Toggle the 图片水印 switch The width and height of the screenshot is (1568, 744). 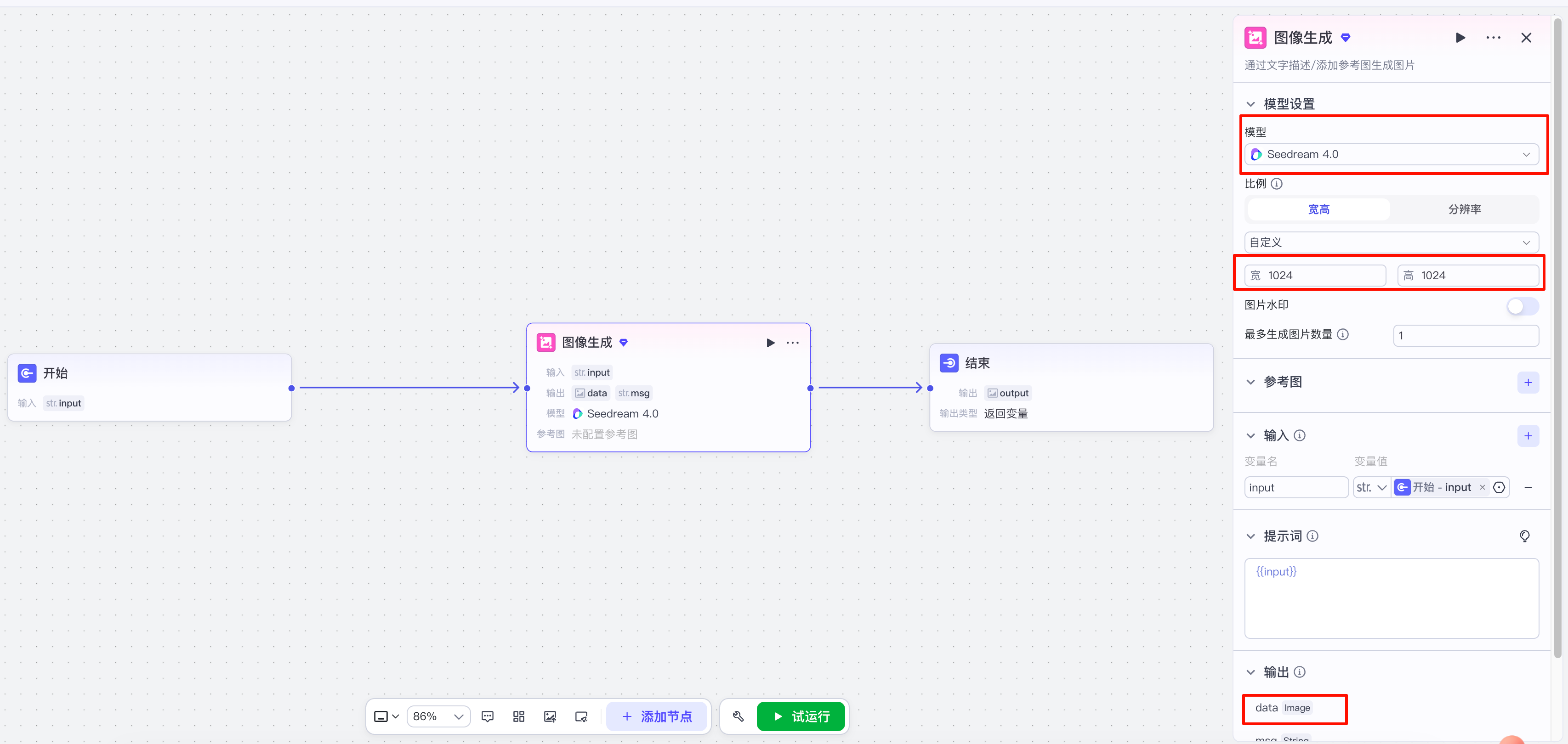(x=1523, y=306)
